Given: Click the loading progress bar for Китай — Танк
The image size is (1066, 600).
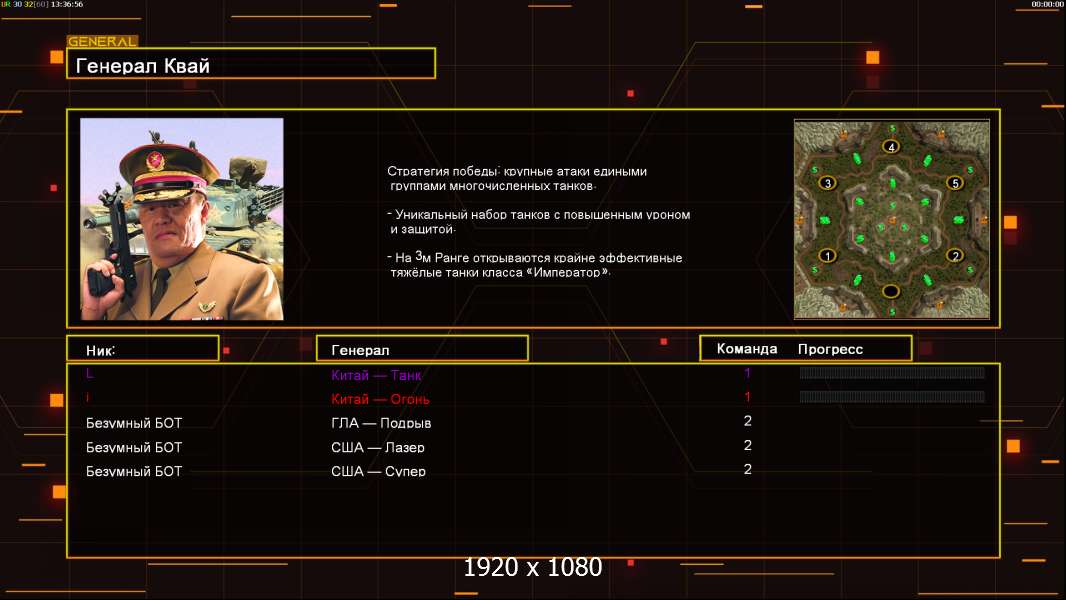Looking at the screenshot, I should 892,372.
